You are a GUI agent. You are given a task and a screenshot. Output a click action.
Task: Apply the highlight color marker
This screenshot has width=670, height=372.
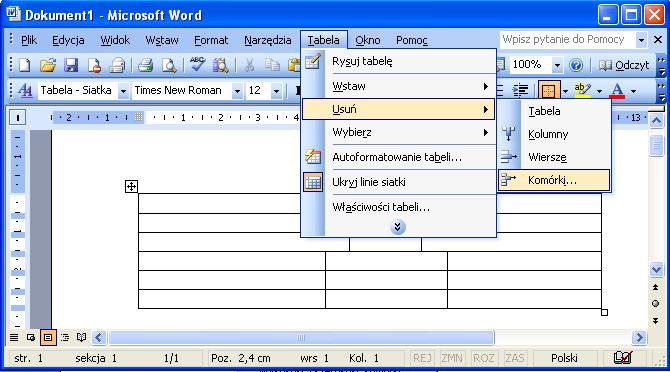[x=583, y=91]
